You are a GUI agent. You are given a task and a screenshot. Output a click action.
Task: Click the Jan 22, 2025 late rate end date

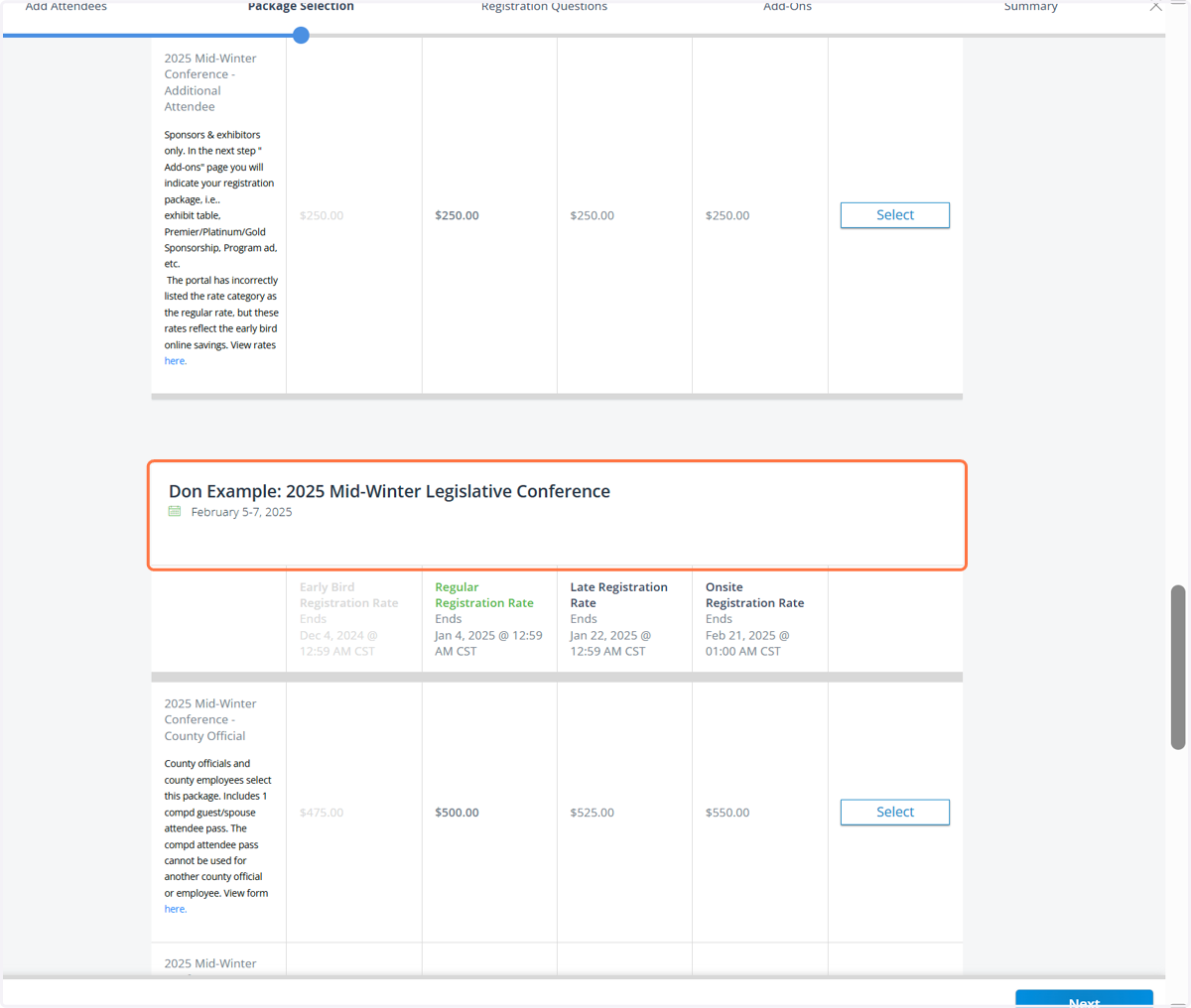[x=610, y=643]
